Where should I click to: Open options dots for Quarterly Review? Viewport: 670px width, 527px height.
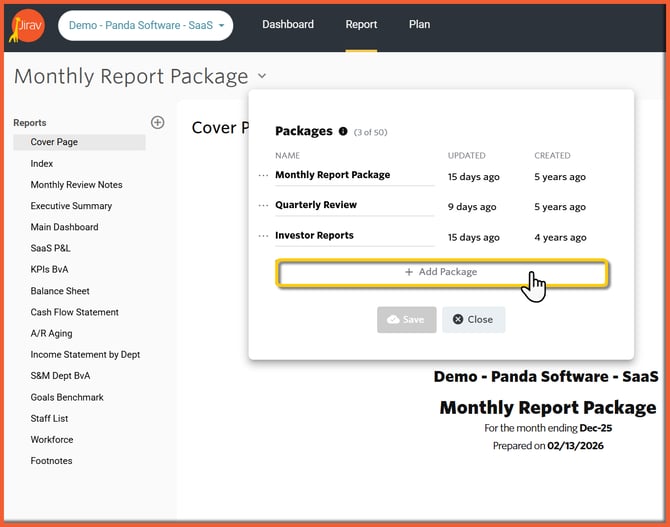(264, 205)
